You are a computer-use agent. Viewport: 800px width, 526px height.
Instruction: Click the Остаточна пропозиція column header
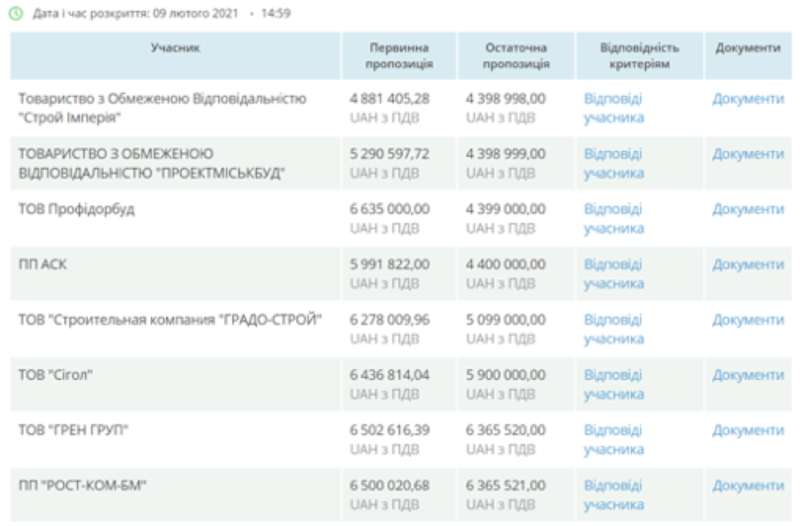click(516, 56)
